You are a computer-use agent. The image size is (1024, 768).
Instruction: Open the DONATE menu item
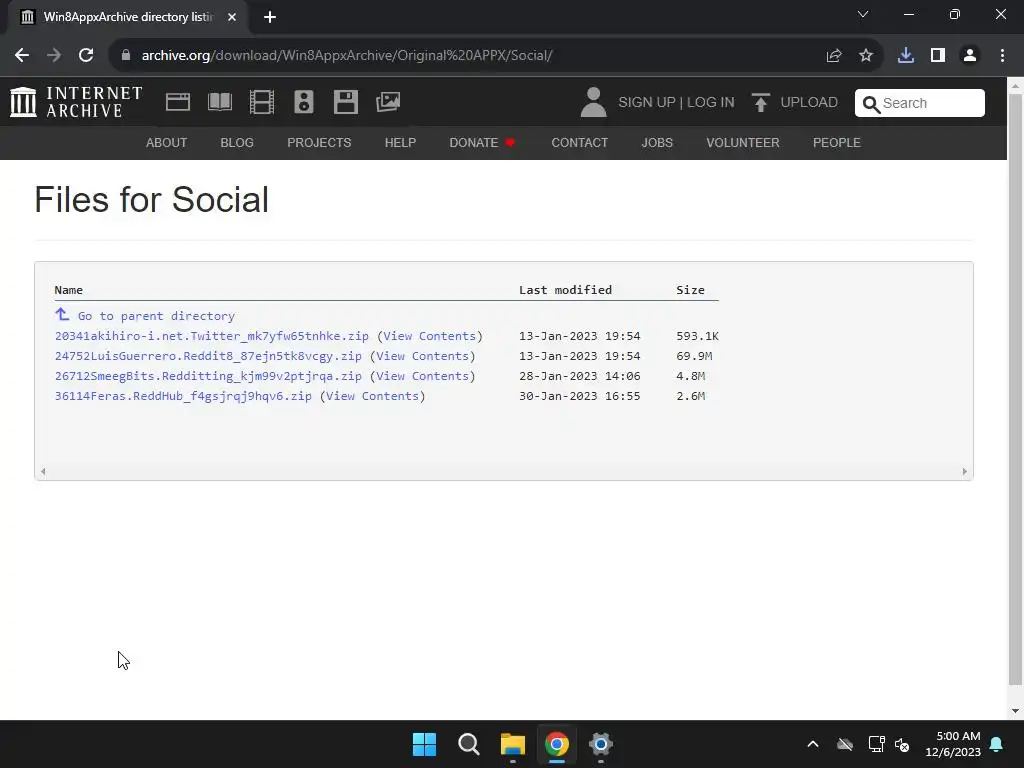click(x=482, y=142)
